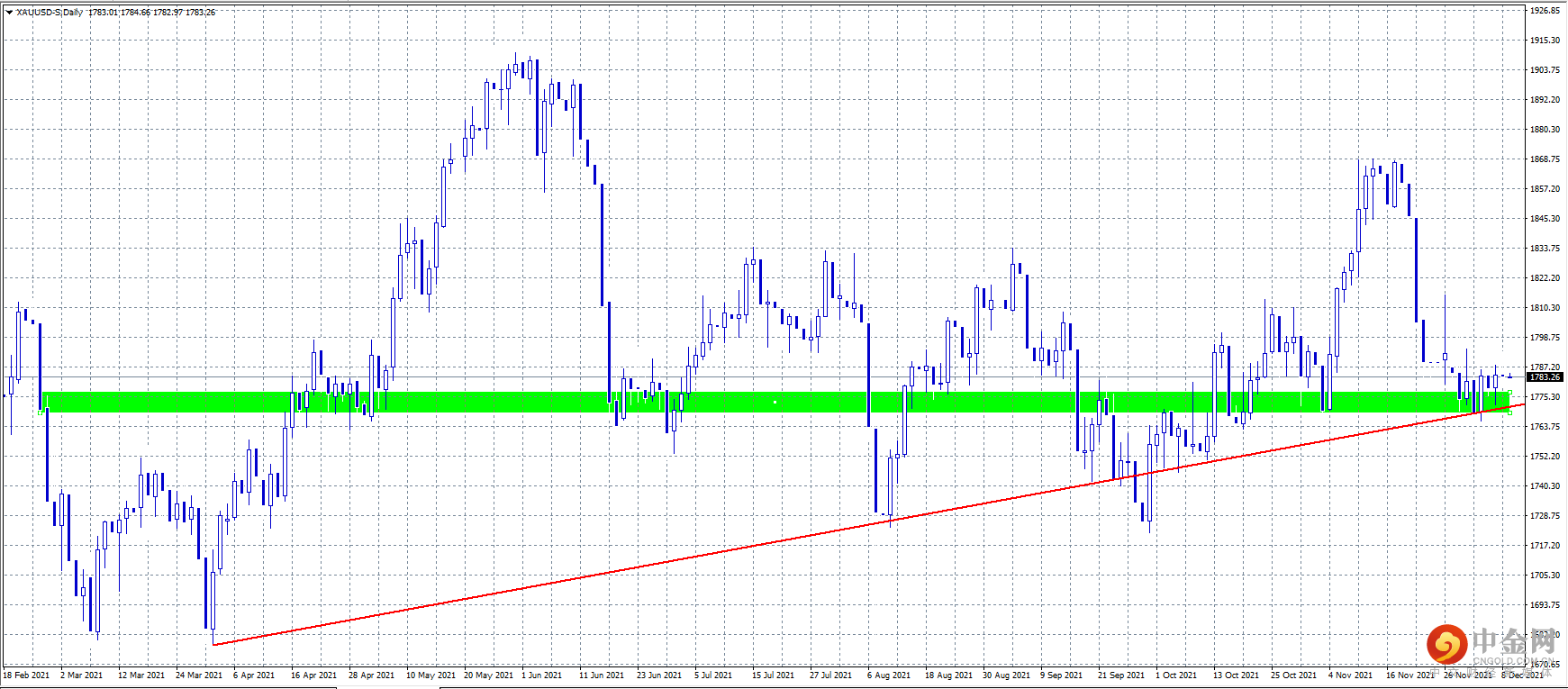The image size is (1568, 689).
Task: Select the 18 Feb 2021 date label
Action: coord(28,675)
